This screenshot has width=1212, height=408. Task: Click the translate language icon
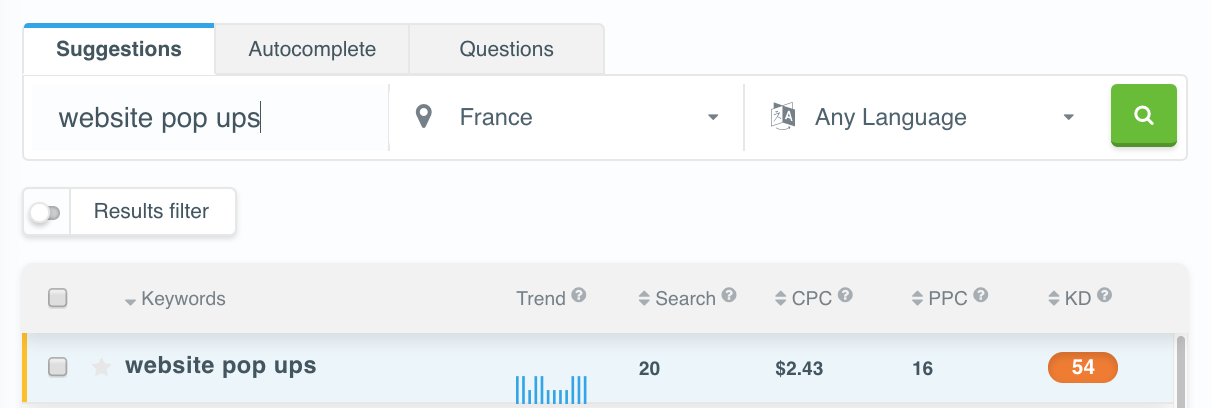pos(782,117)
